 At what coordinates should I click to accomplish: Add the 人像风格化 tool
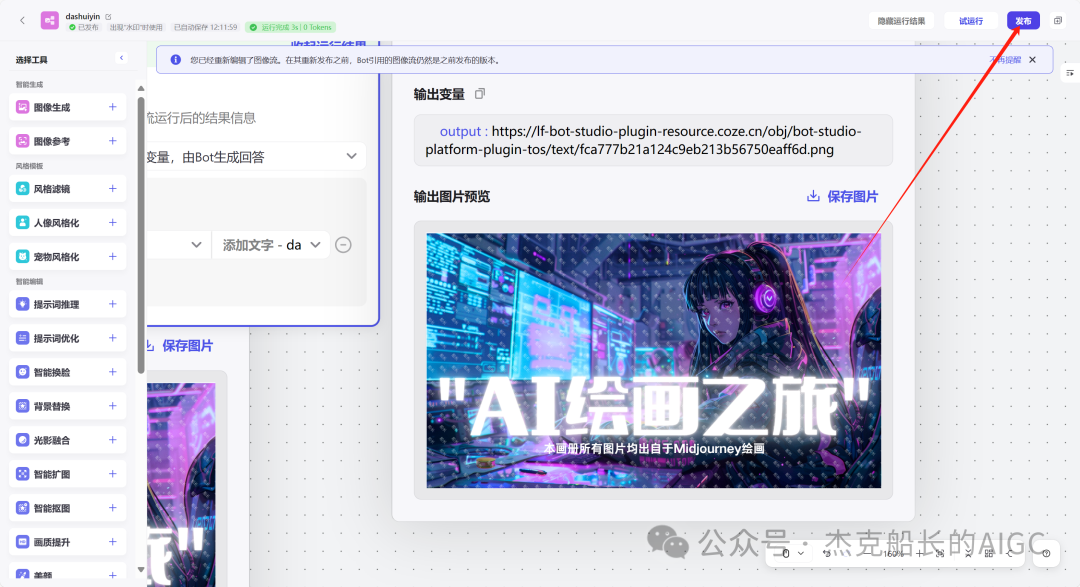pyautogui.click(x=112, y=222)
